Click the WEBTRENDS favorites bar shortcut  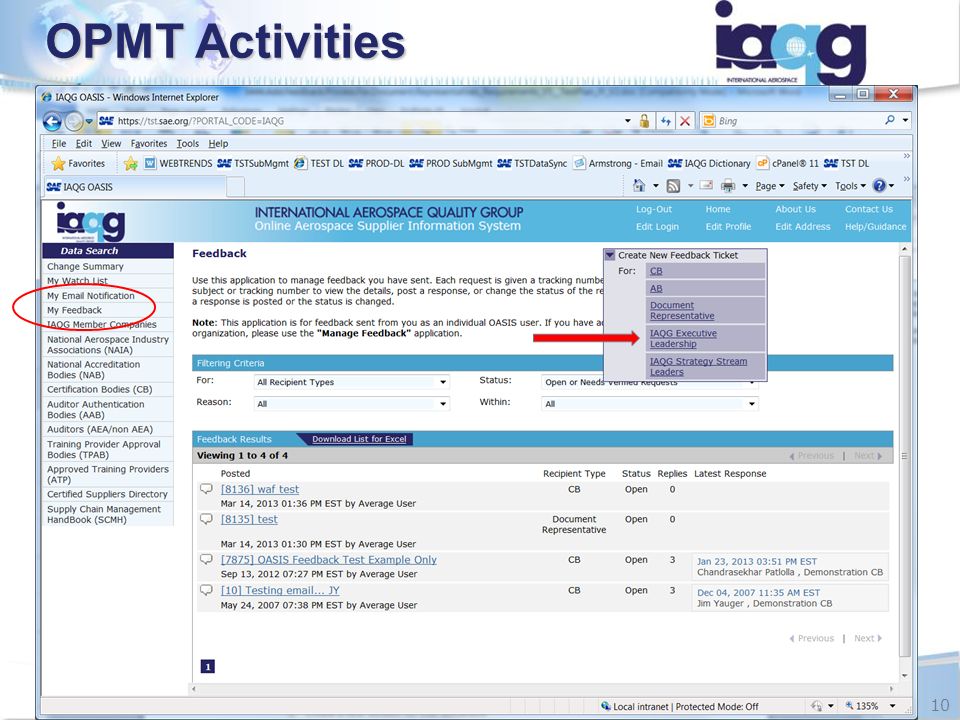(x=178, y=163)
